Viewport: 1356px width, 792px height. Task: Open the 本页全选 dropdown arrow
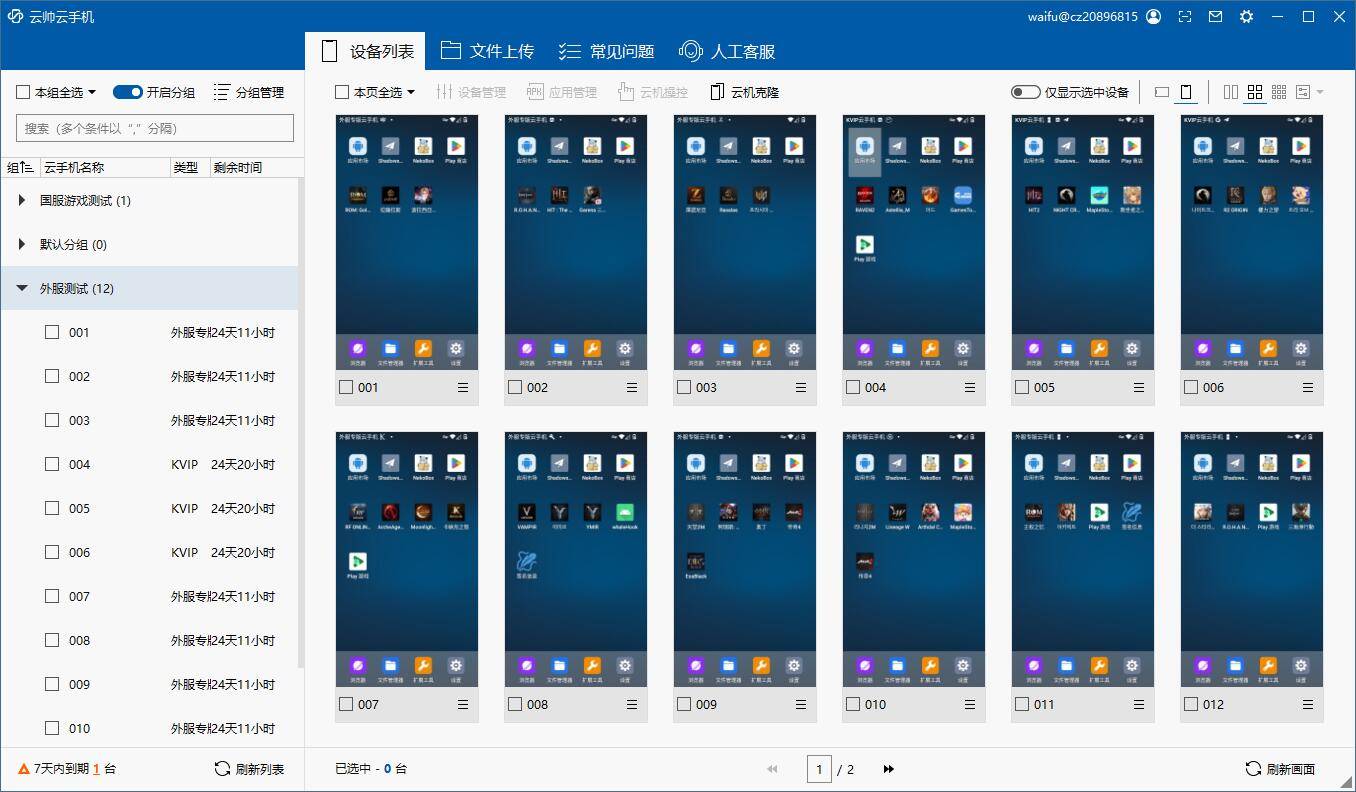click(411, 93)
